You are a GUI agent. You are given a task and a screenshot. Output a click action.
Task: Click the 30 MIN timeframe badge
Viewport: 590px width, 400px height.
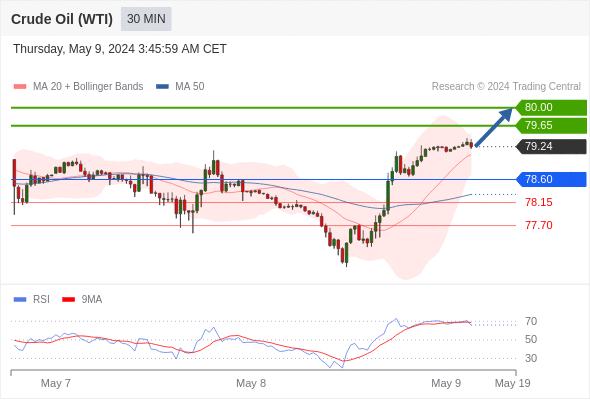pos(146,19)
